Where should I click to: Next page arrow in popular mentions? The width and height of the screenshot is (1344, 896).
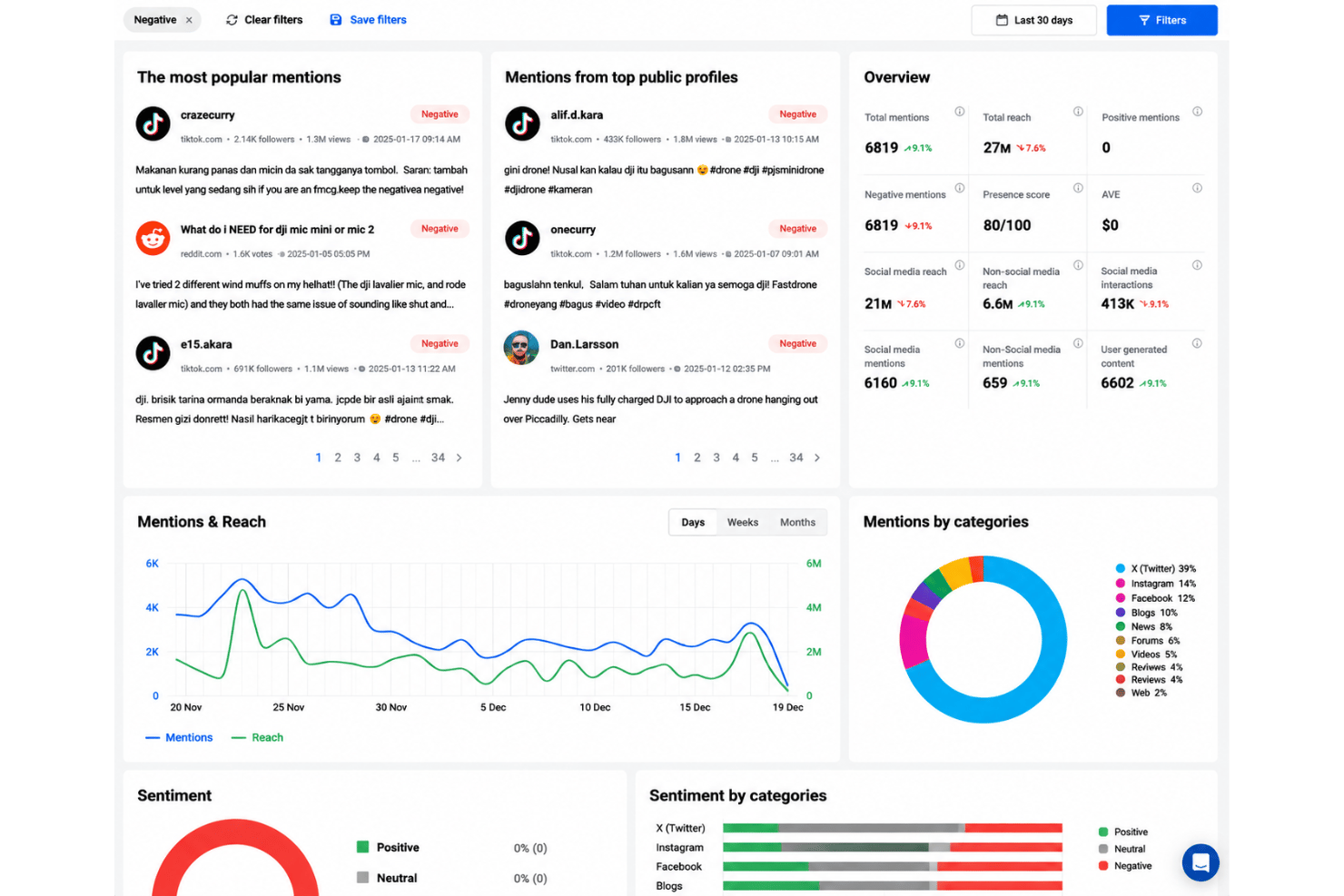(x=459, y=458)
